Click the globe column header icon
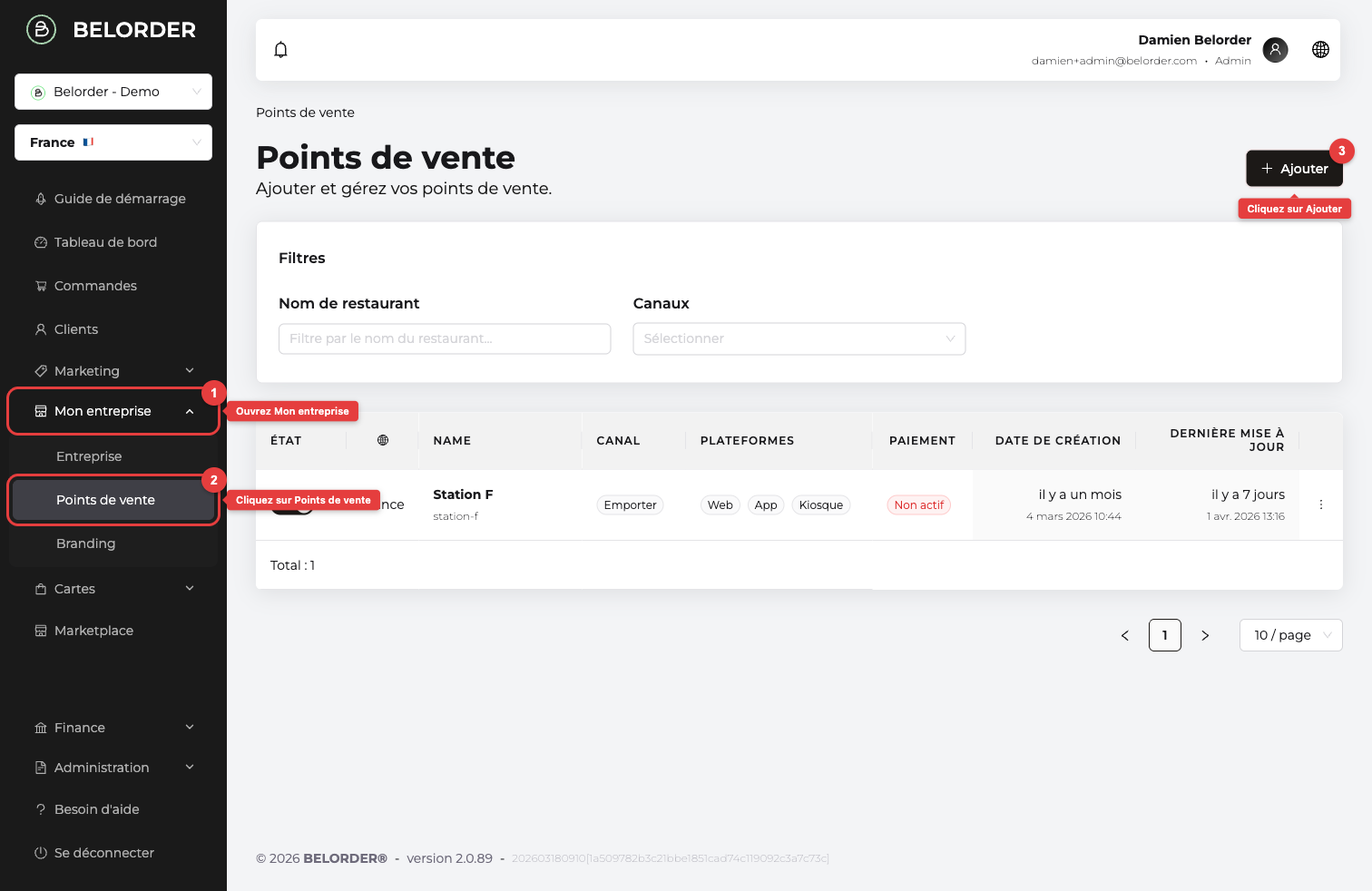1372x891 pixels. coord(383,440)
